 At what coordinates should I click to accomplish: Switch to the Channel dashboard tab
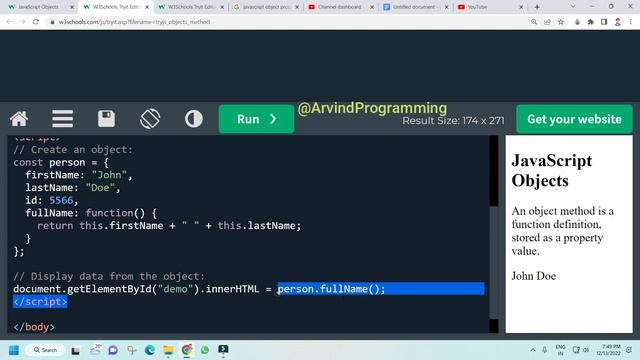(x=340, y=7)
